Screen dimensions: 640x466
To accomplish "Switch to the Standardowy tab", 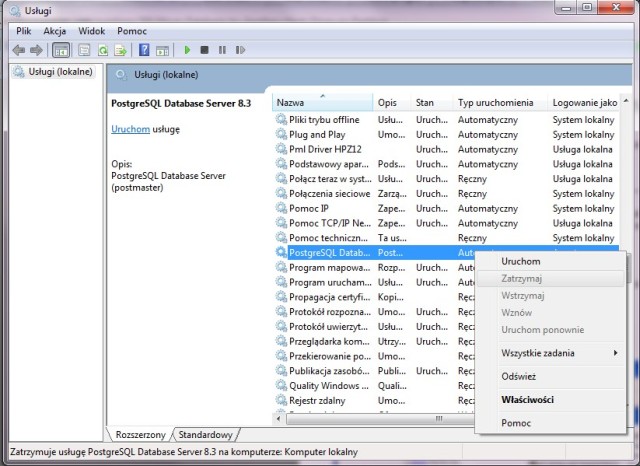I will tap(207, 435).
